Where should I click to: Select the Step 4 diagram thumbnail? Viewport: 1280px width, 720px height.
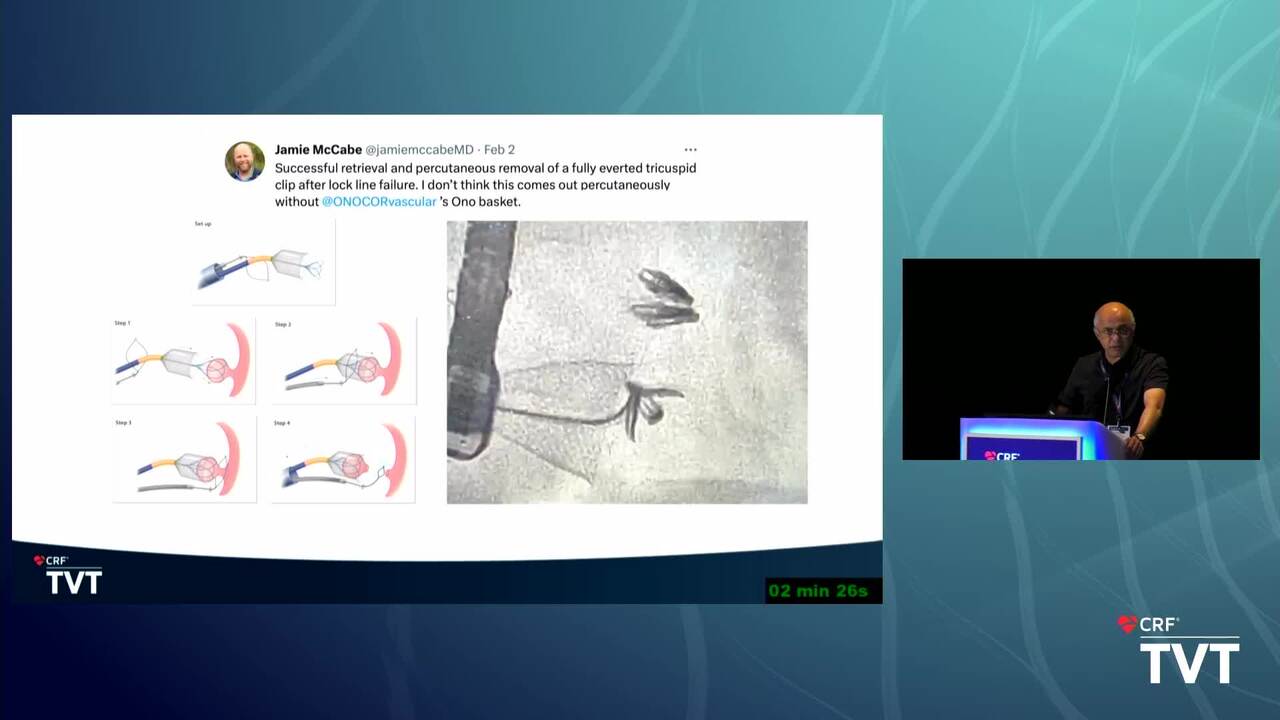(344, 460)
